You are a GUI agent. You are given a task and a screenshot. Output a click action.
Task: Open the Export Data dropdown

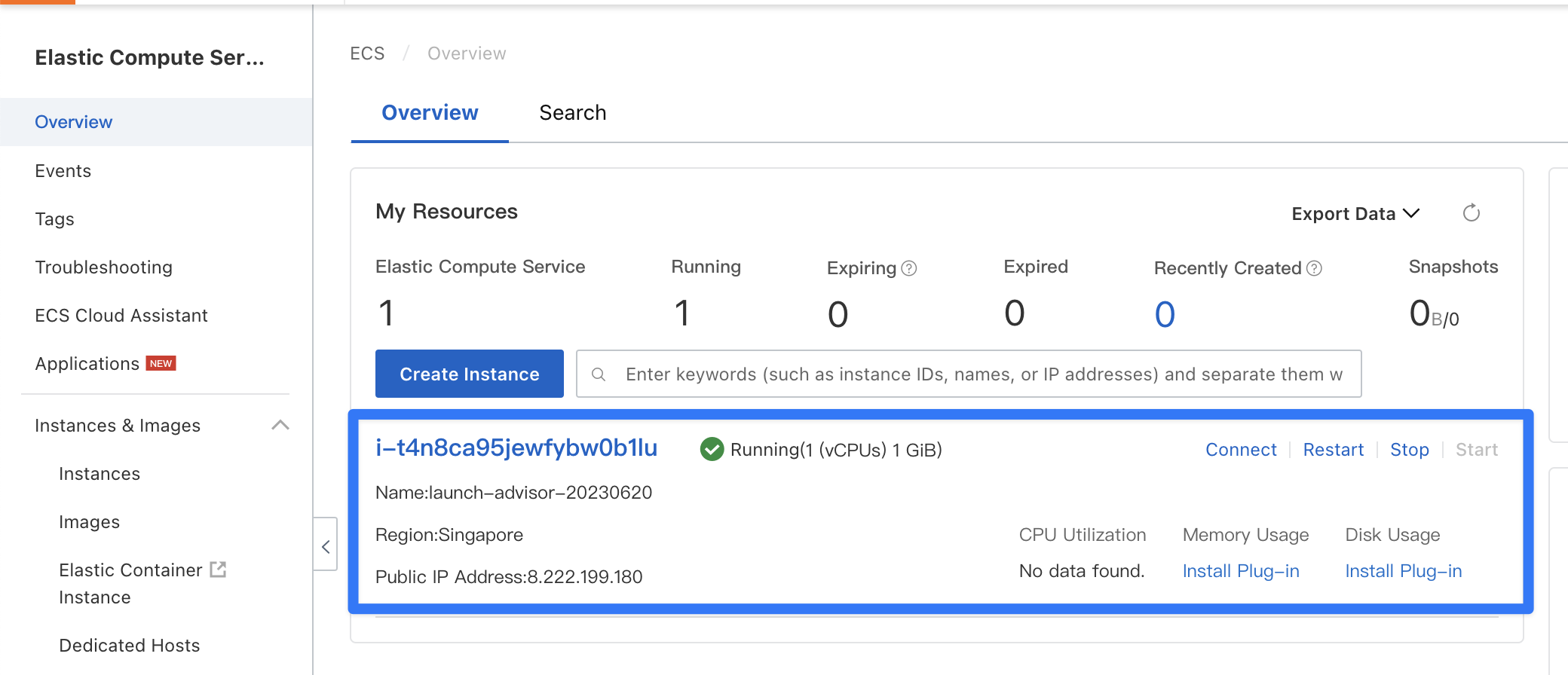point(1355,214)
